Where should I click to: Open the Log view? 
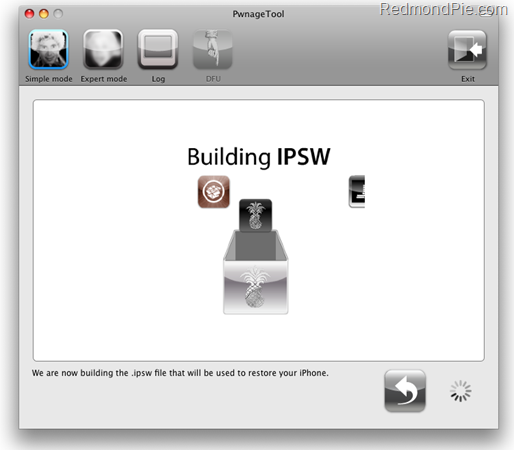coord(158,49)
